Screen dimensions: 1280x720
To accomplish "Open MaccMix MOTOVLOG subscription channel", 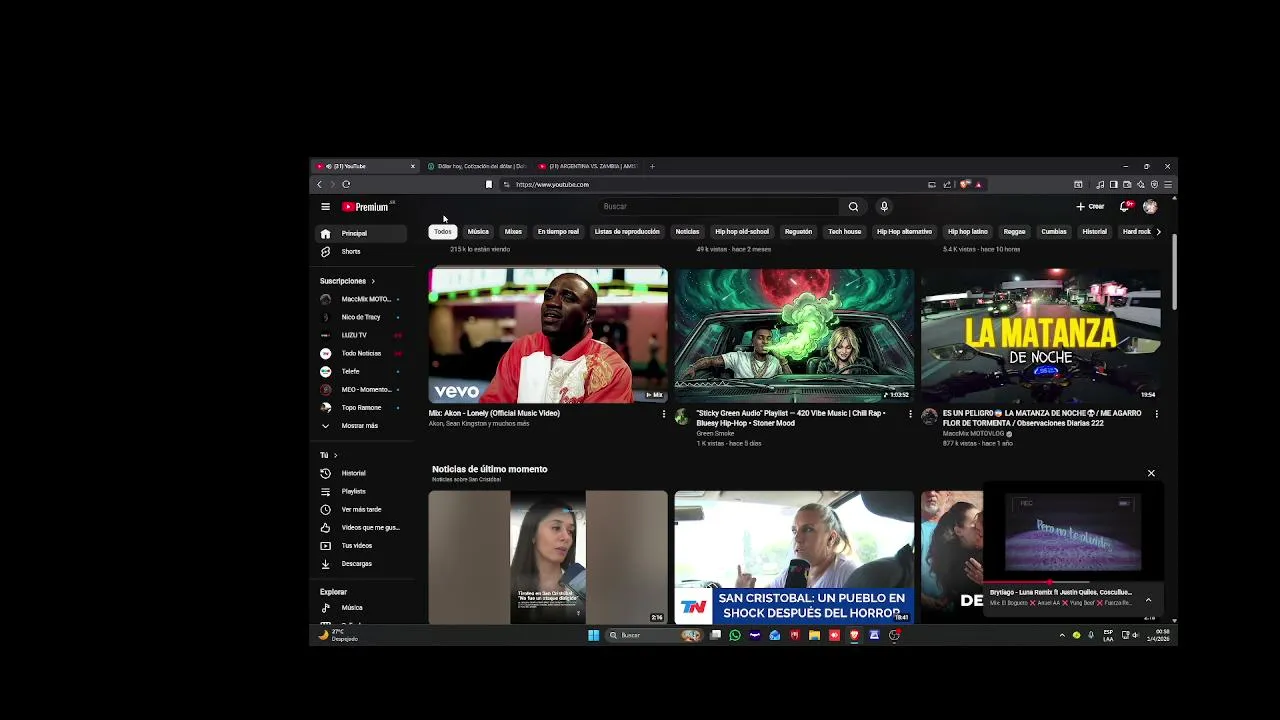I will click(362, 299).
